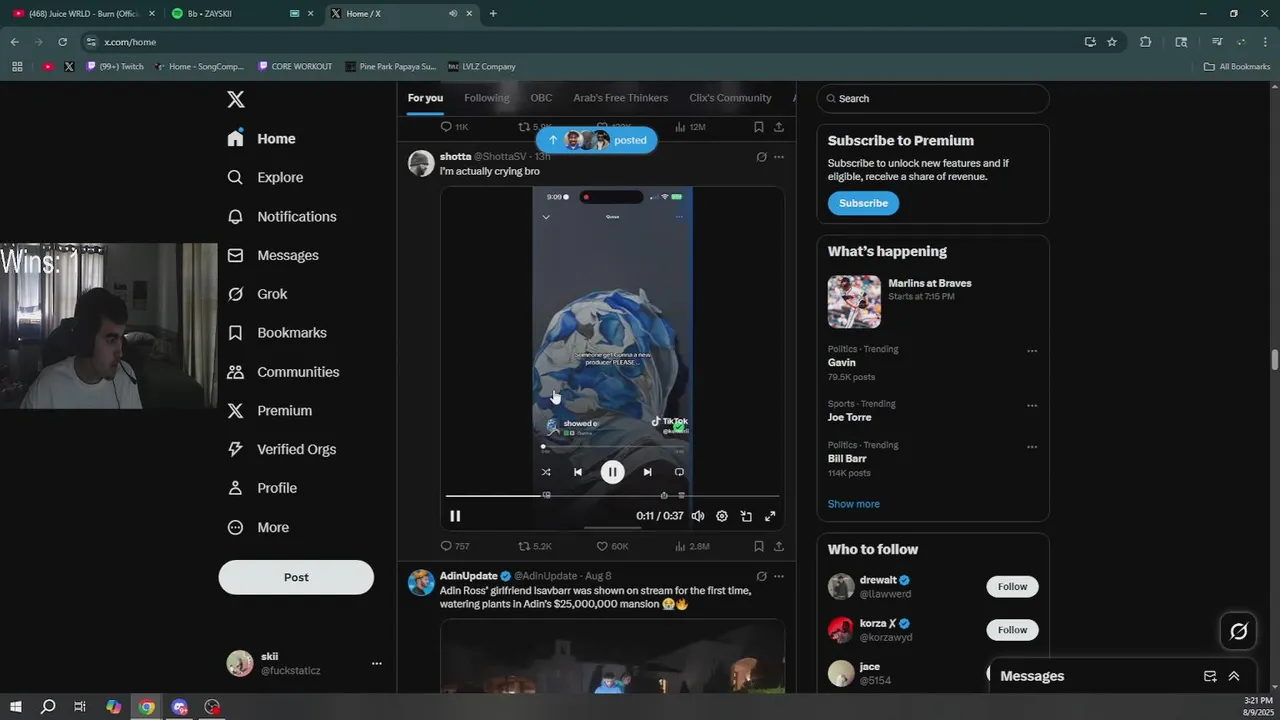This screenshot has width=1280, height=720.
Task: Open options for the Bill Barr trend
Action: point(1032,447)
